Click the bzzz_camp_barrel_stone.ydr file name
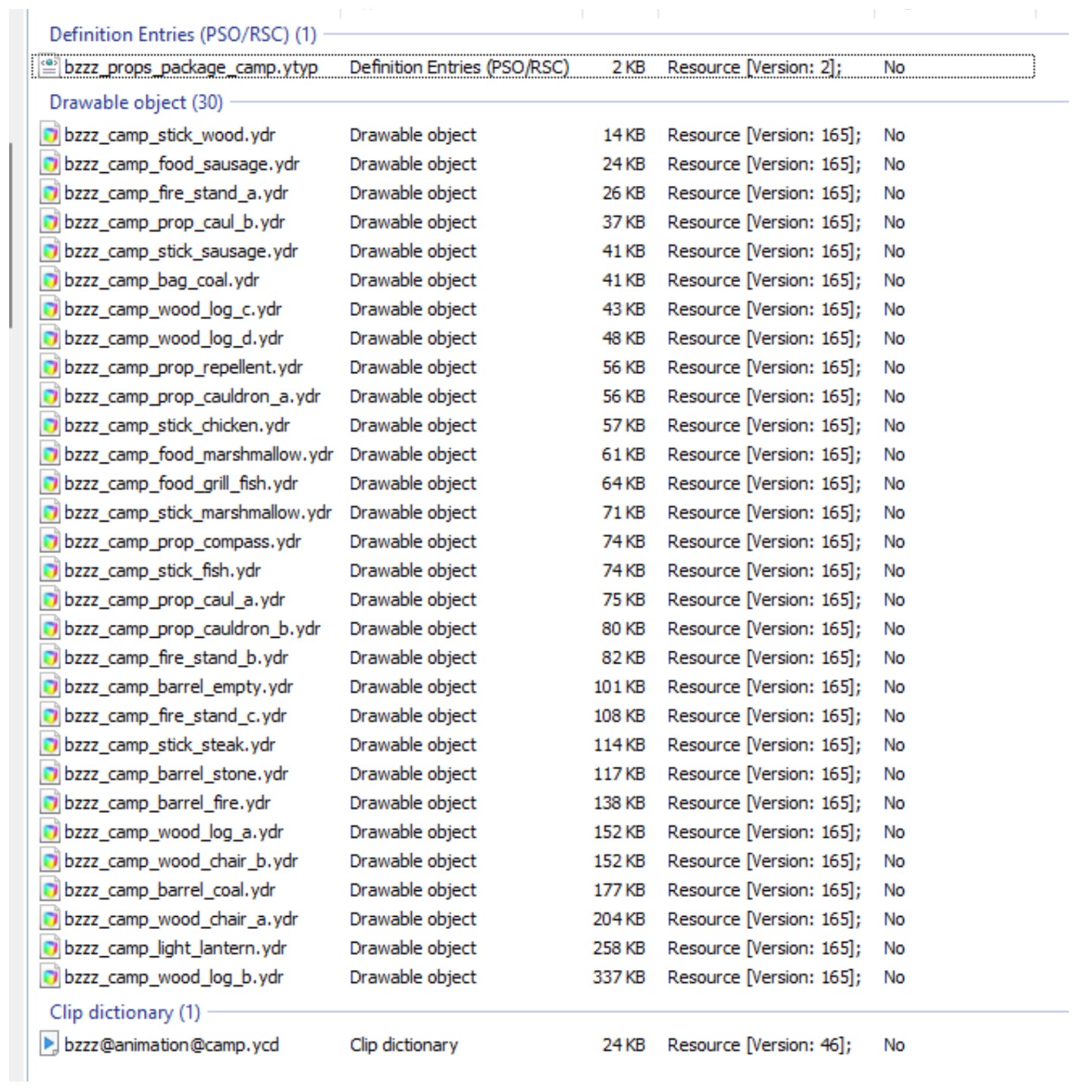 click(x=177, y=774)
